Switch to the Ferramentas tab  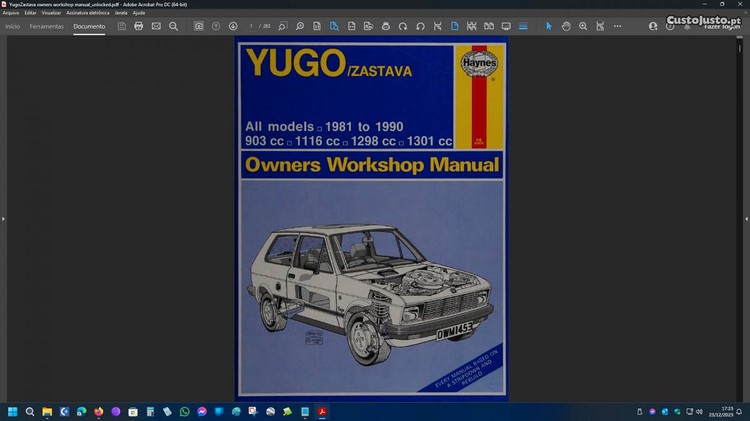[46, 26]
